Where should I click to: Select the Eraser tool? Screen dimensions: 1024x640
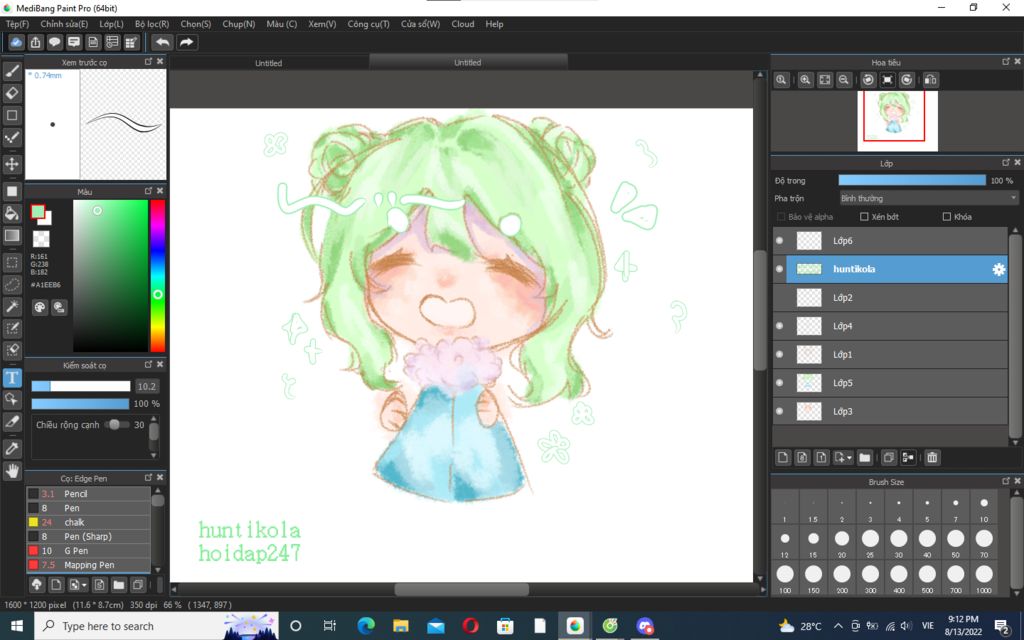coord(12,93)
